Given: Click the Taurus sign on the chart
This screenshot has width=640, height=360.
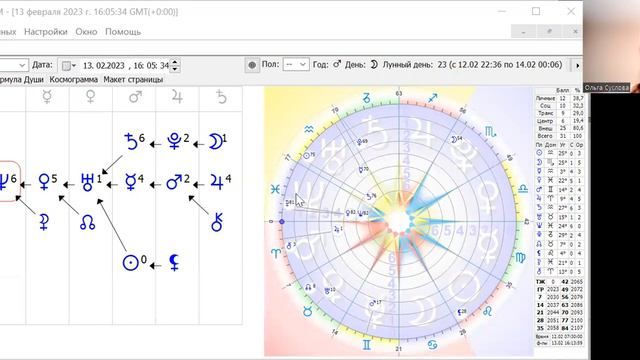Looking at the screenshot, I should [x=308, y=311].
